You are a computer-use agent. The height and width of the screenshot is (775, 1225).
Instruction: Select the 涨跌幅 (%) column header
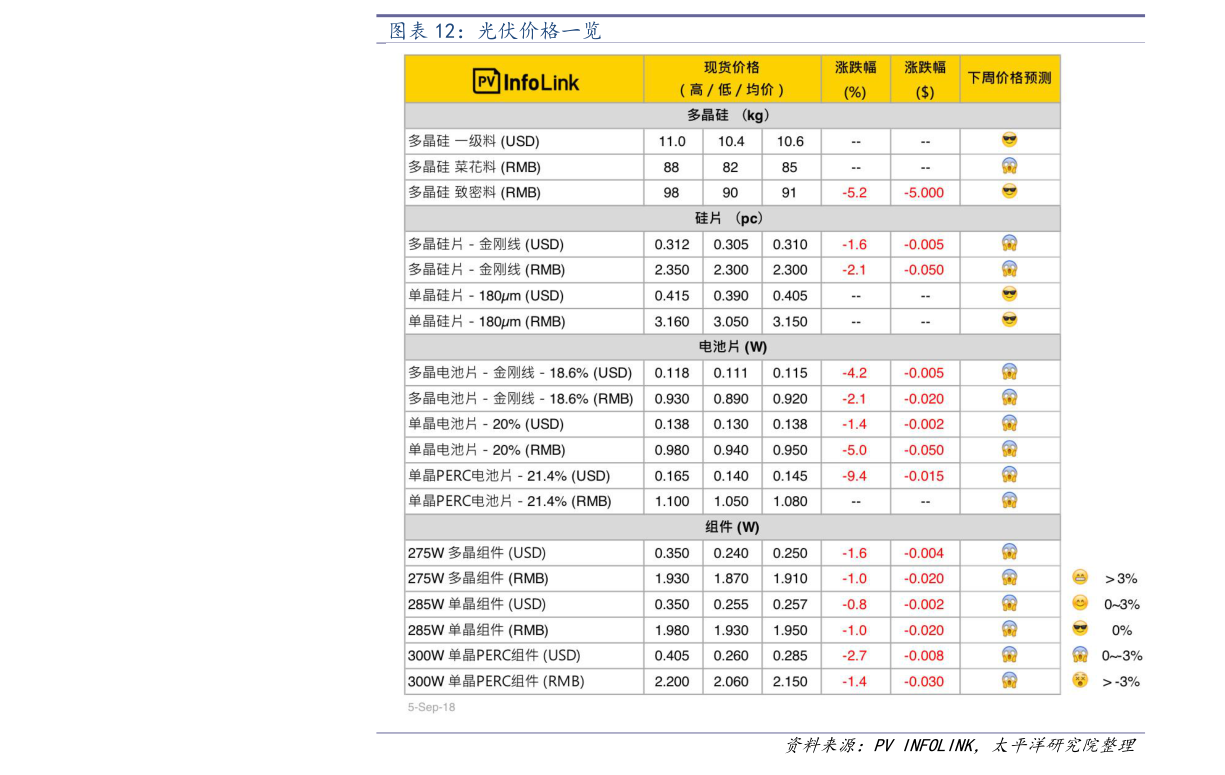(x=855, y=78)
